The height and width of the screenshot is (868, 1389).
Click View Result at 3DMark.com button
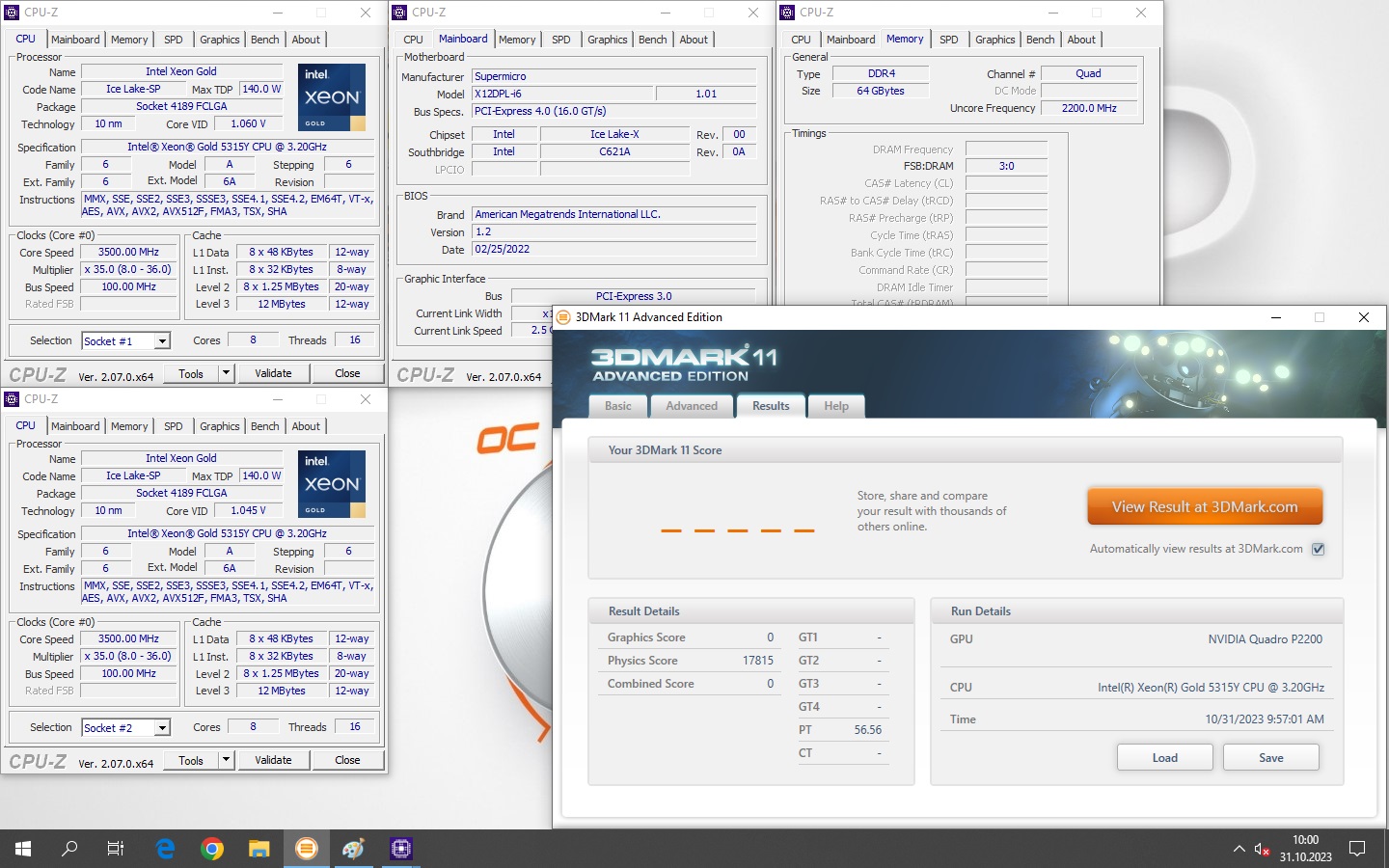(x=1205, y=506)
